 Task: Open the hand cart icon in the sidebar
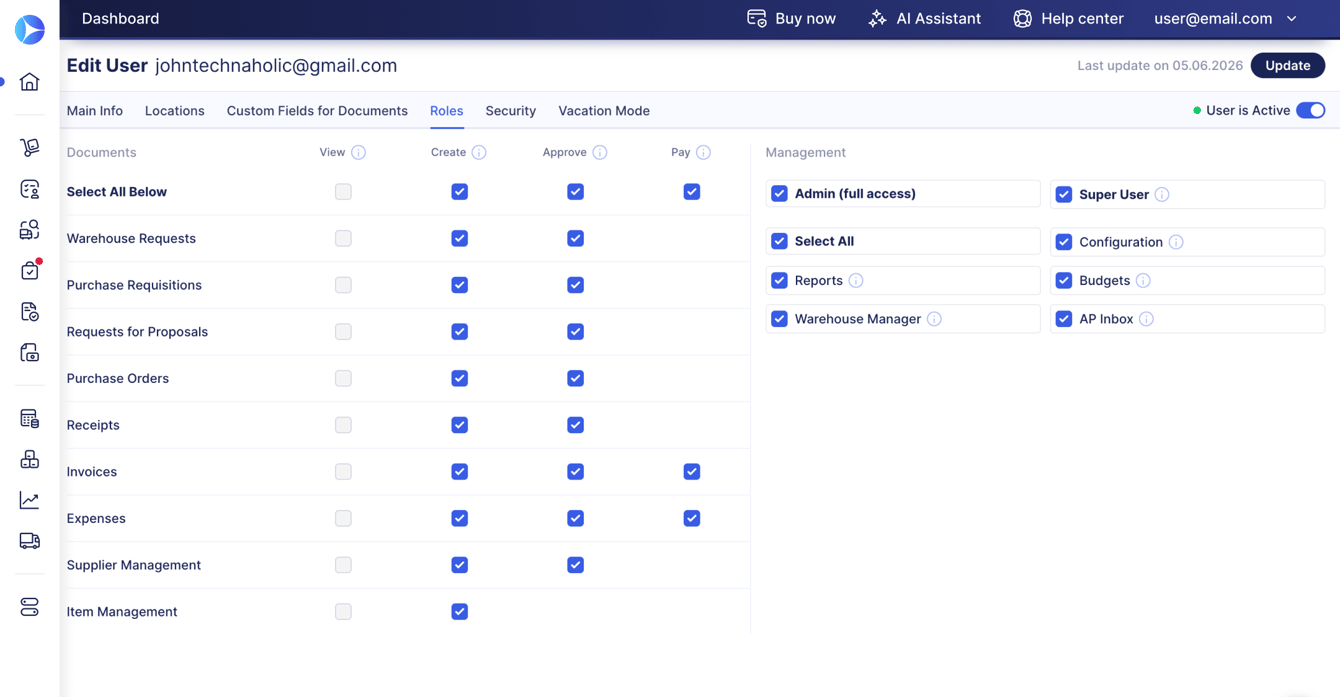[30, 147]
